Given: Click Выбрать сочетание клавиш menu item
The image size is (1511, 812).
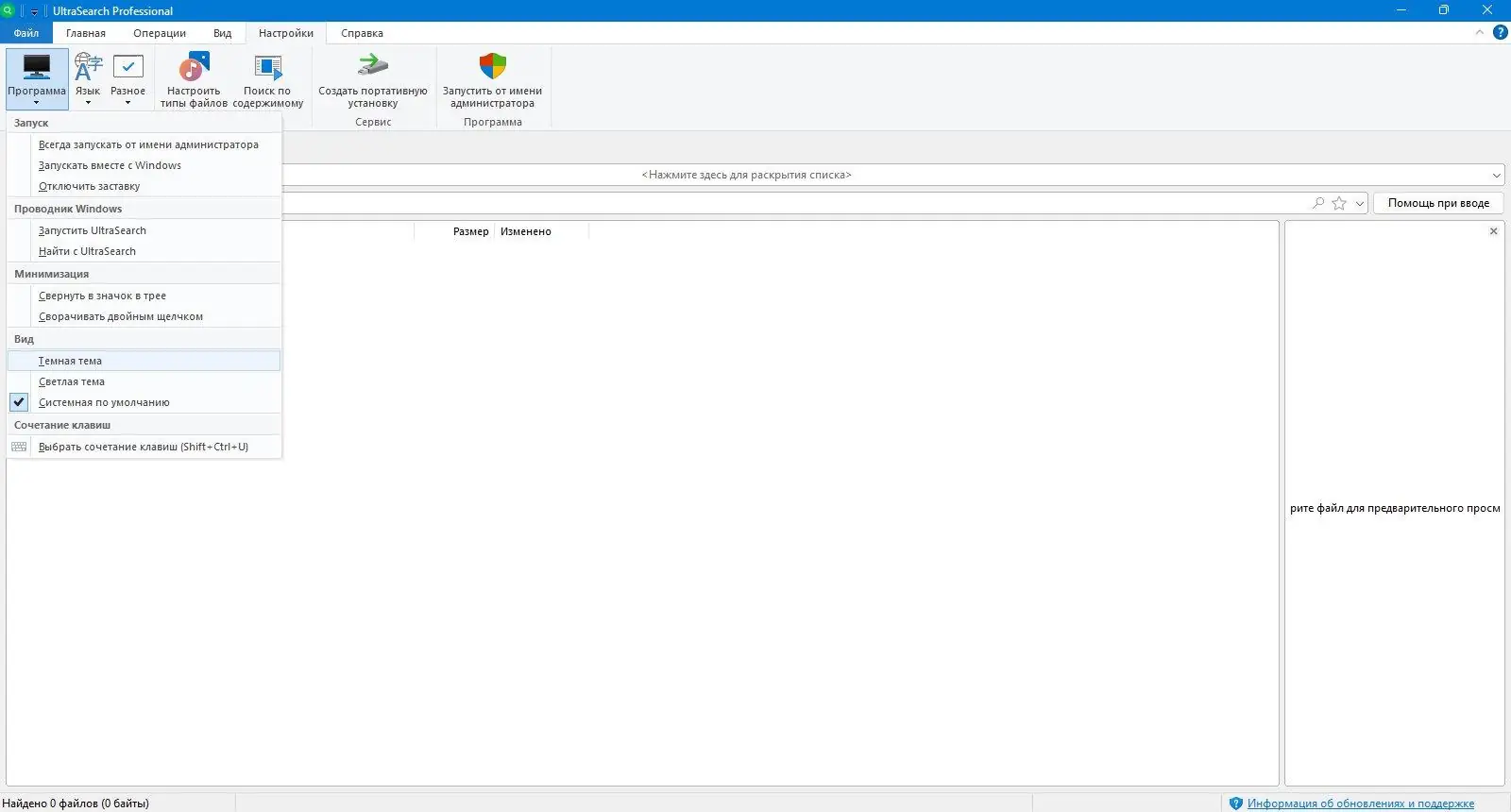Looking at the screenshot, I should (x=144, y=447).
